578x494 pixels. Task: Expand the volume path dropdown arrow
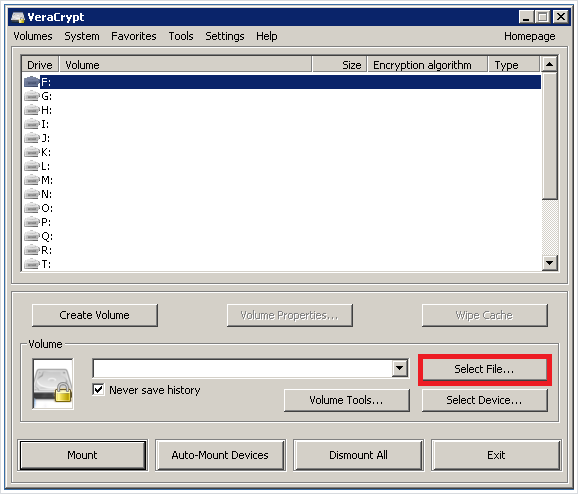pos(400,368)
